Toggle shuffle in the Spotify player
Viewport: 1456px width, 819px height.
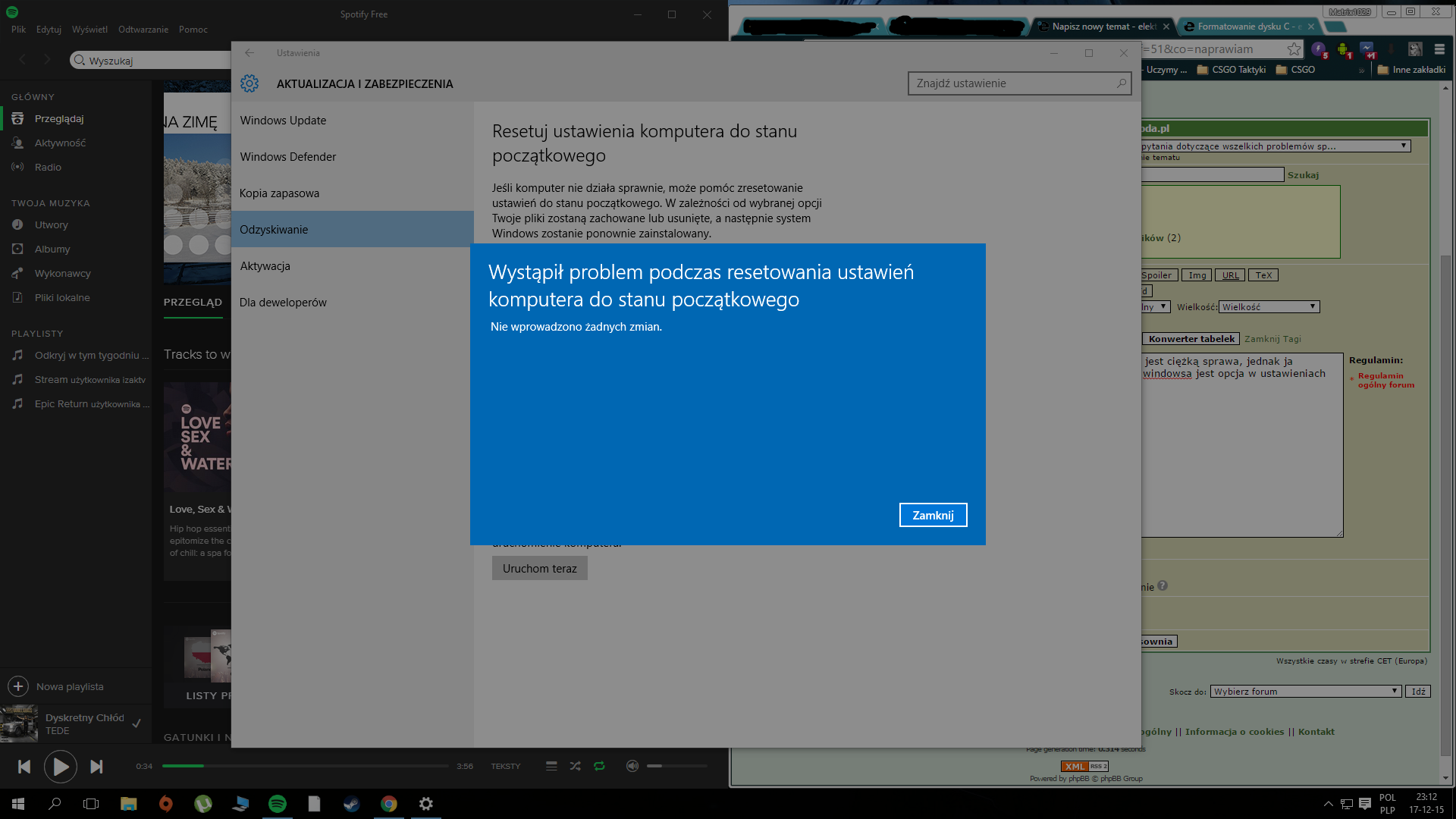pos(575,766)
